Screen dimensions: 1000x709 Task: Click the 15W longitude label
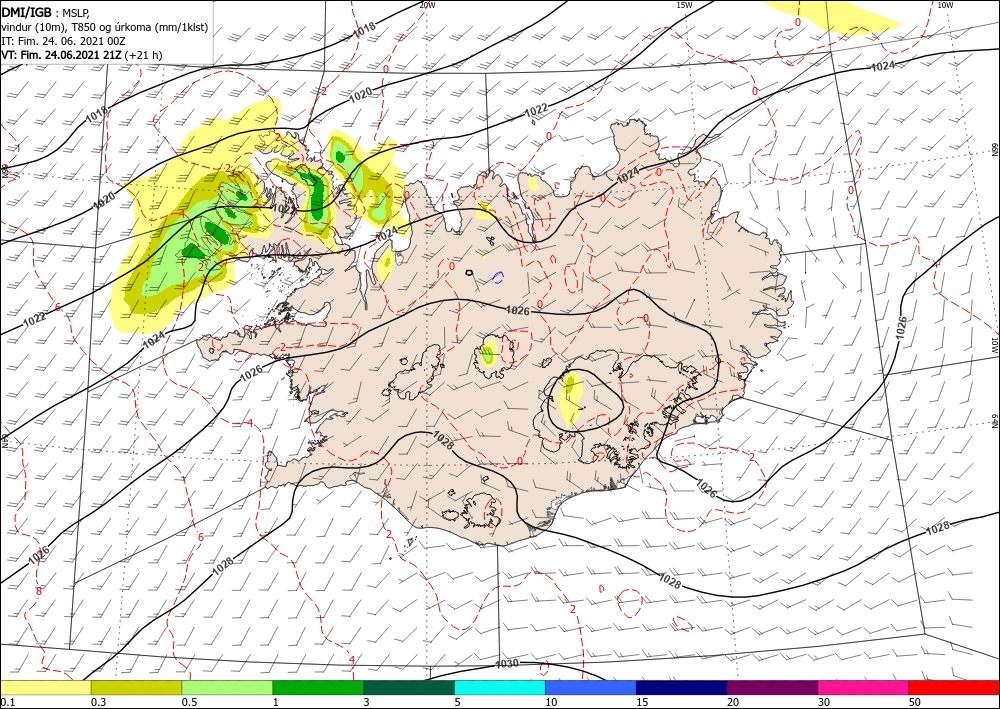click(x=684, y=4)
